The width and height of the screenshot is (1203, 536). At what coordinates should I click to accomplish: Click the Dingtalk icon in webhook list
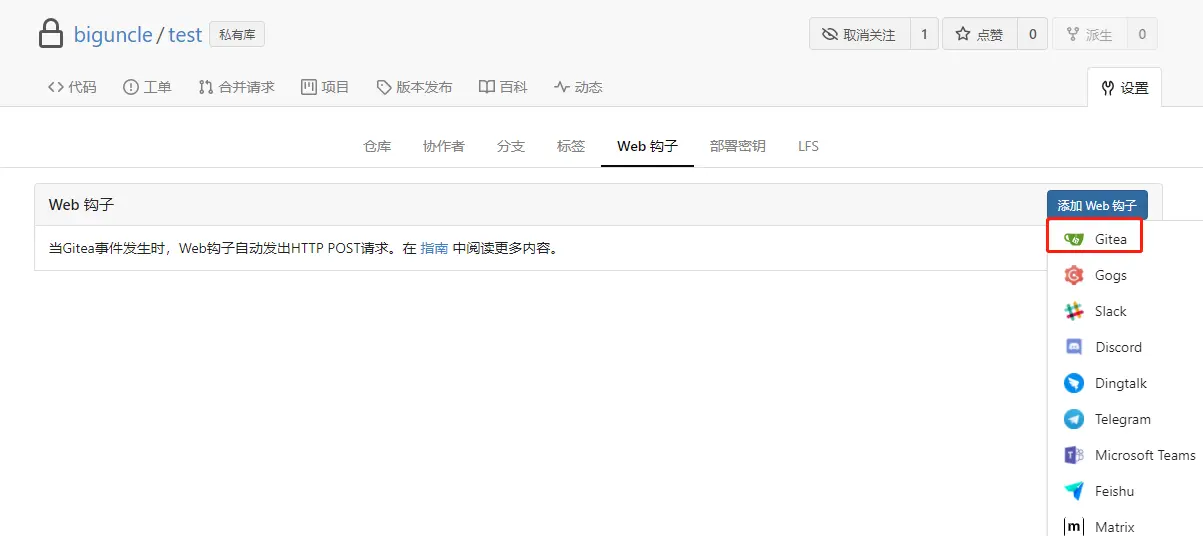click(1074, 383)
